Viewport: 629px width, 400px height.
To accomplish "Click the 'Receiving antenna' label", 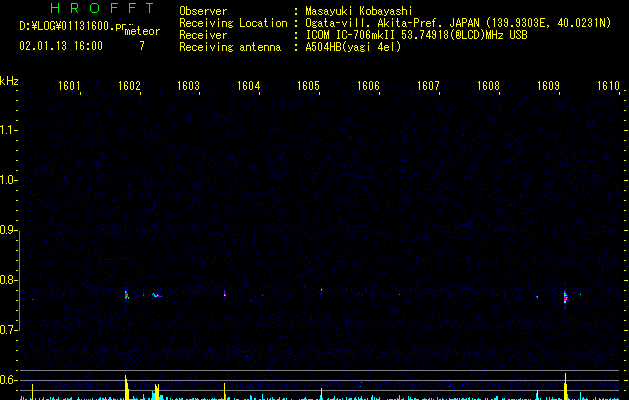I will tap(230, 47).
